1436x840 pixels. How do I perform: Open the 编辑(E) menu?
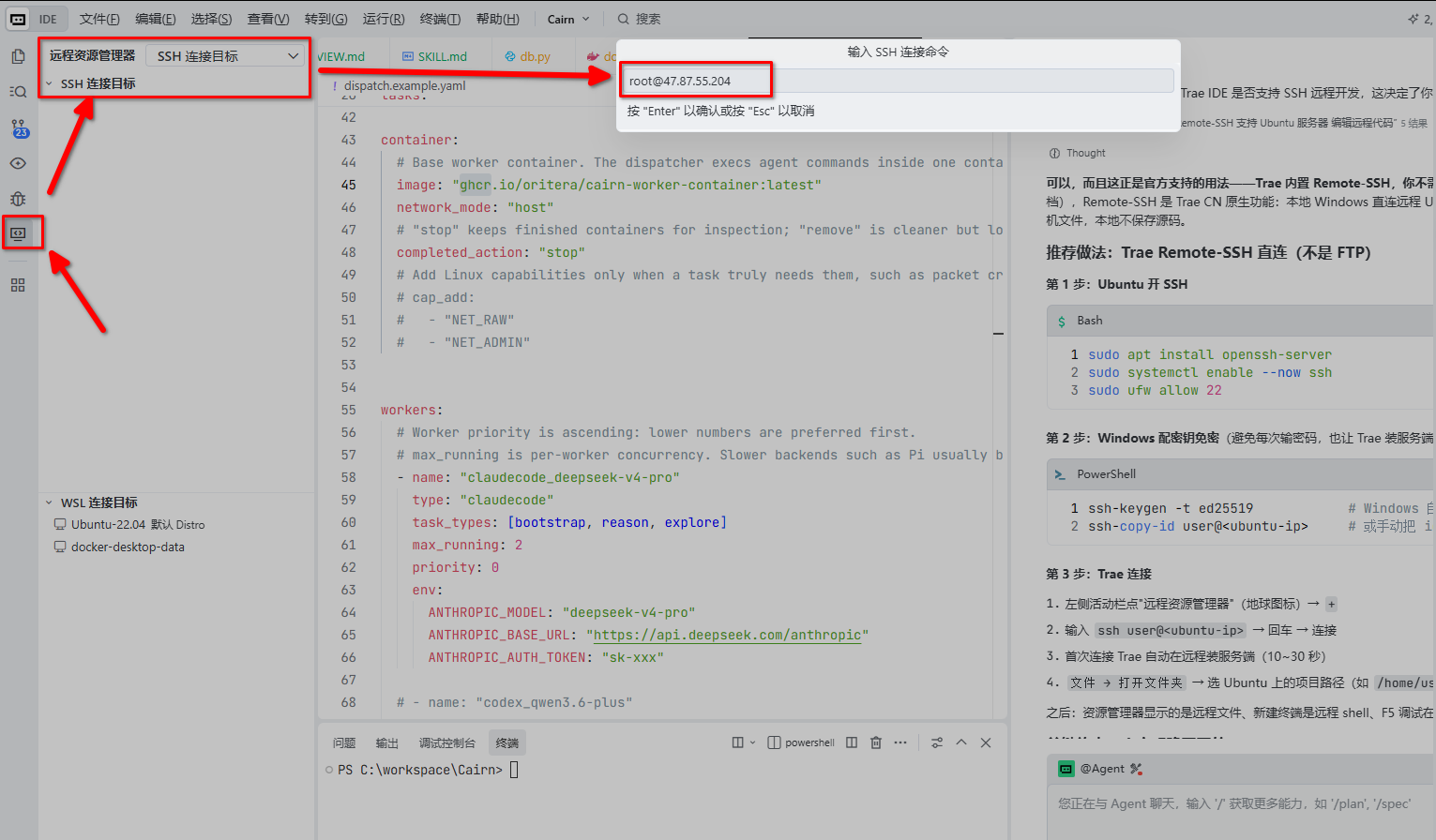point(155,19)
